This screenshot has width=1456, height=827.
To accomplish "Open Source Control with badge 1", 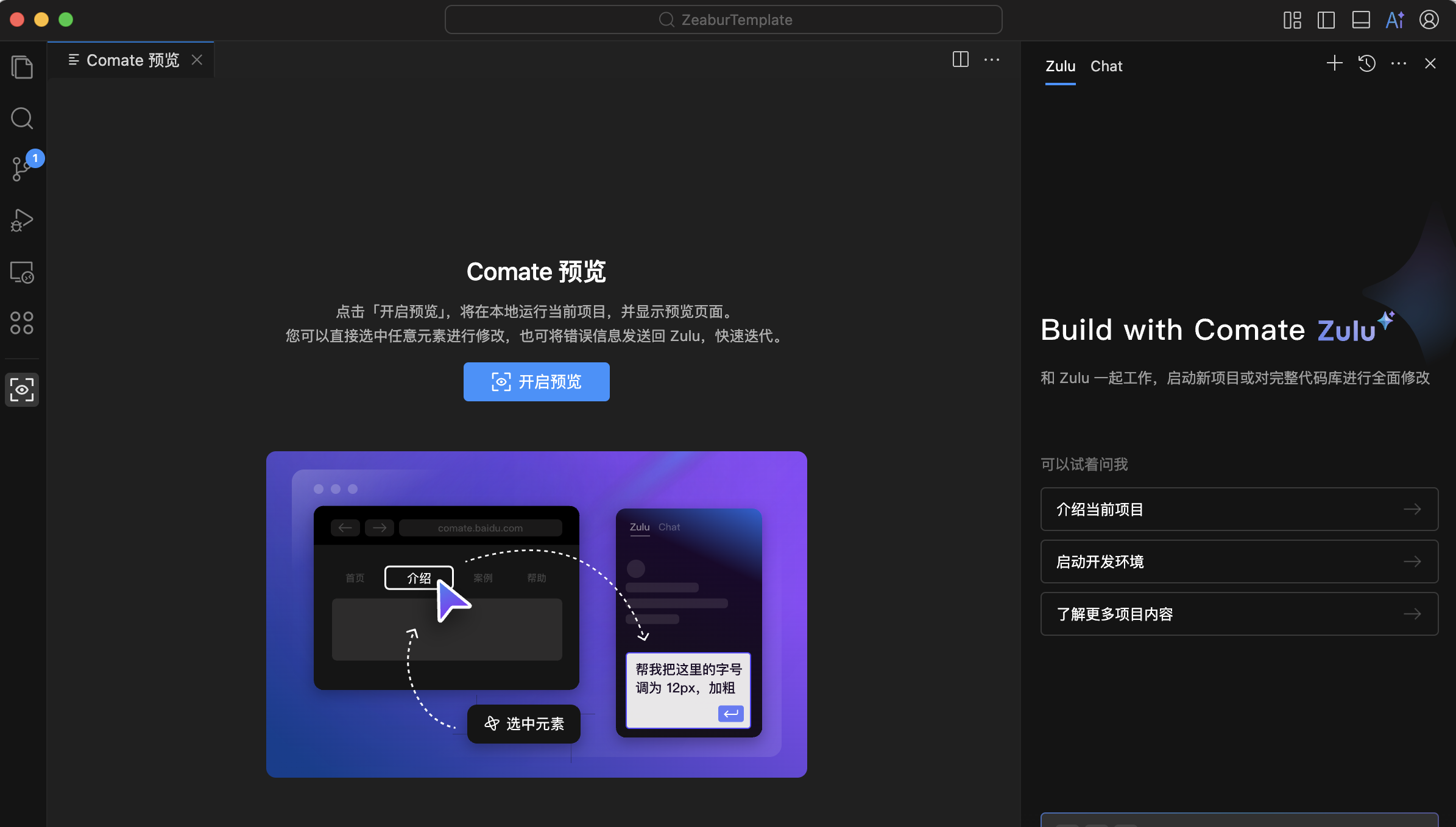I will click(x=22, y=168).
